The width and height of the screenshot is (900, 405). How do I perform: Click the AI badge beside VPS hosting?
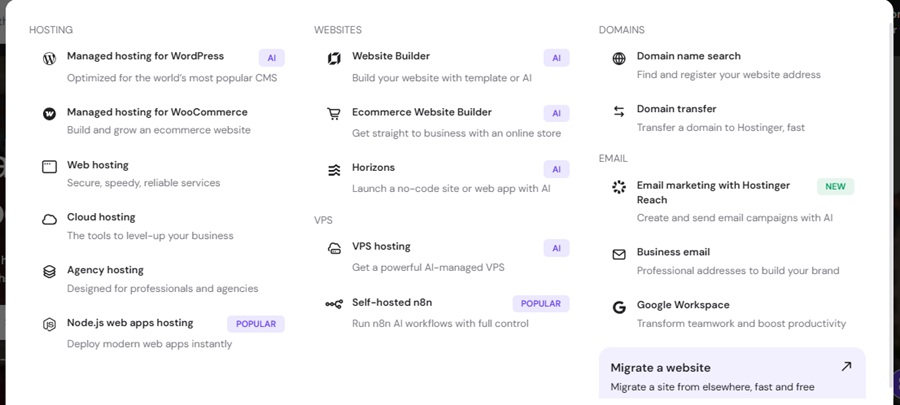coord(556,248)
